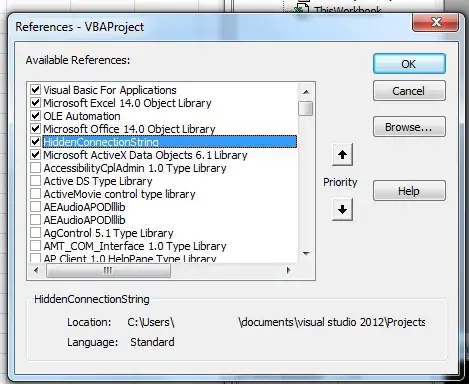This screenshot has width=469, height=384.
Task: Select Active DS Type Library row text
Action: [x=98, y=181]
